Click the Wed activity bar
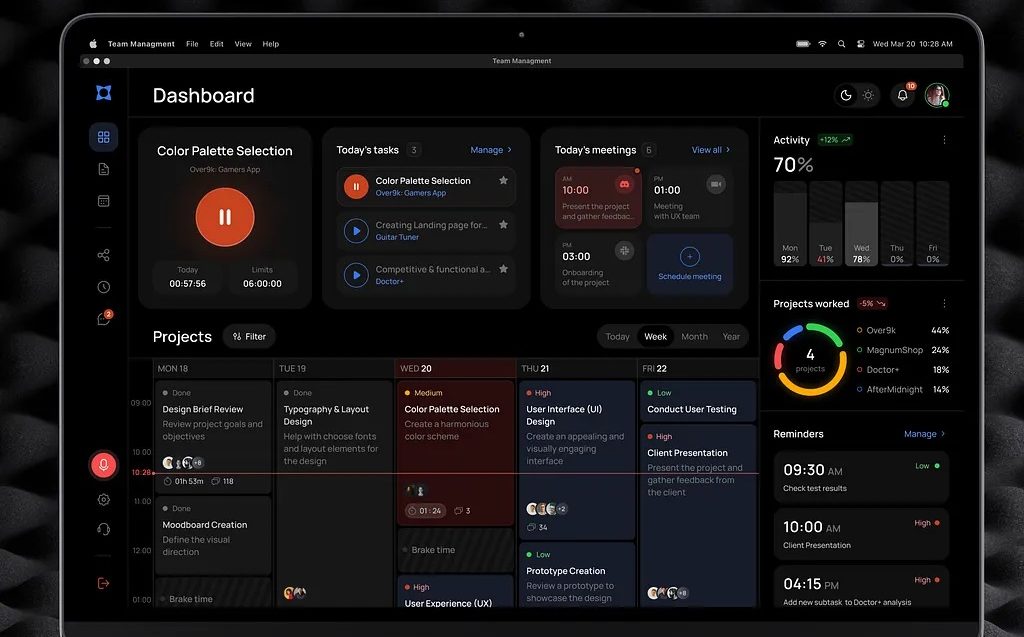 pyautogui.click(x=861, y=224)
